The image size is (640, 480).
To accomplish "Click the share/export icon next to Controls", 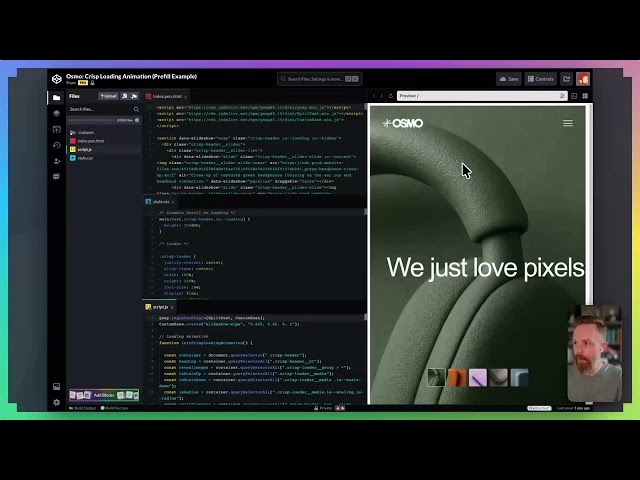I will [x=566, y=79].
